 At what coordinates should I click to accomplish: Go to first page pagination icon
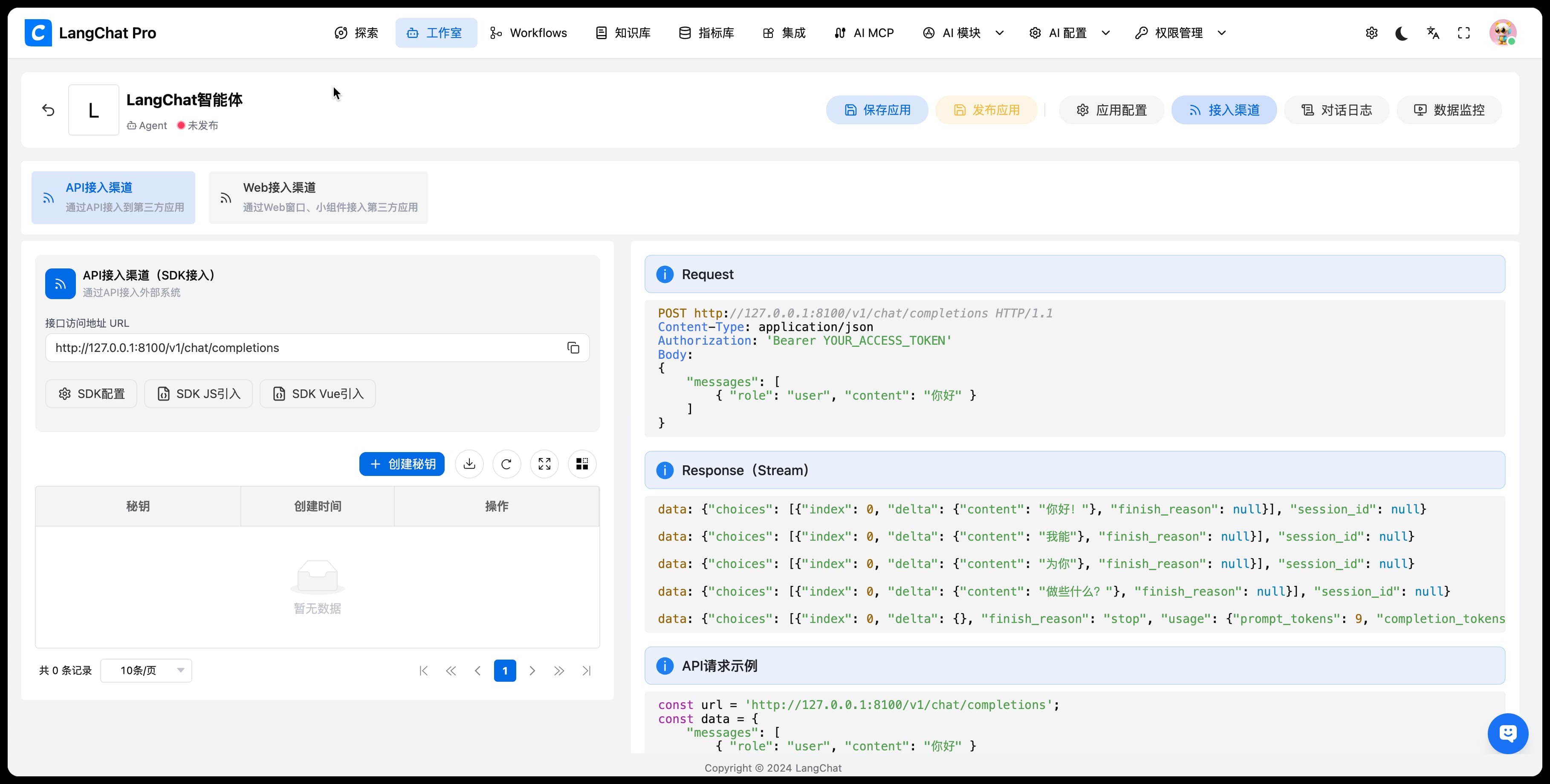click(424, 670)
